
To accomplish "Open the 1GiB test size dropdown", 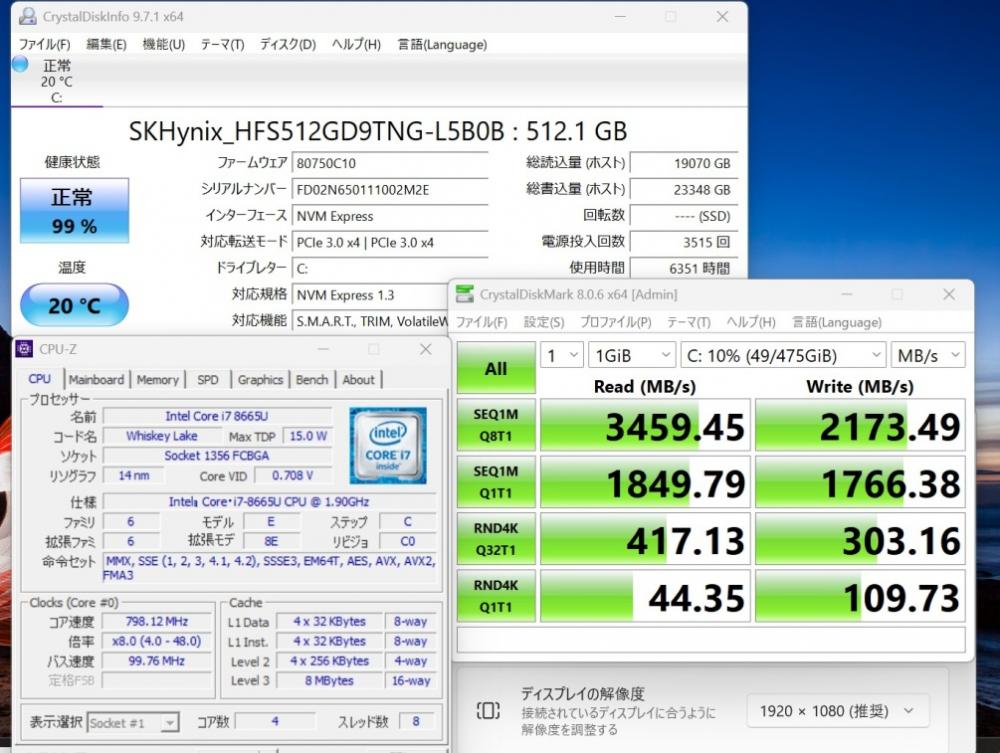I will 631,355.
